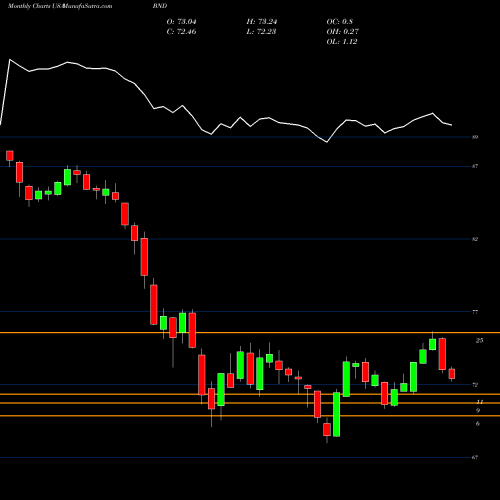Click the OC: 0.8 value
This screenshot has width=500, height=500.
point(340,22)
